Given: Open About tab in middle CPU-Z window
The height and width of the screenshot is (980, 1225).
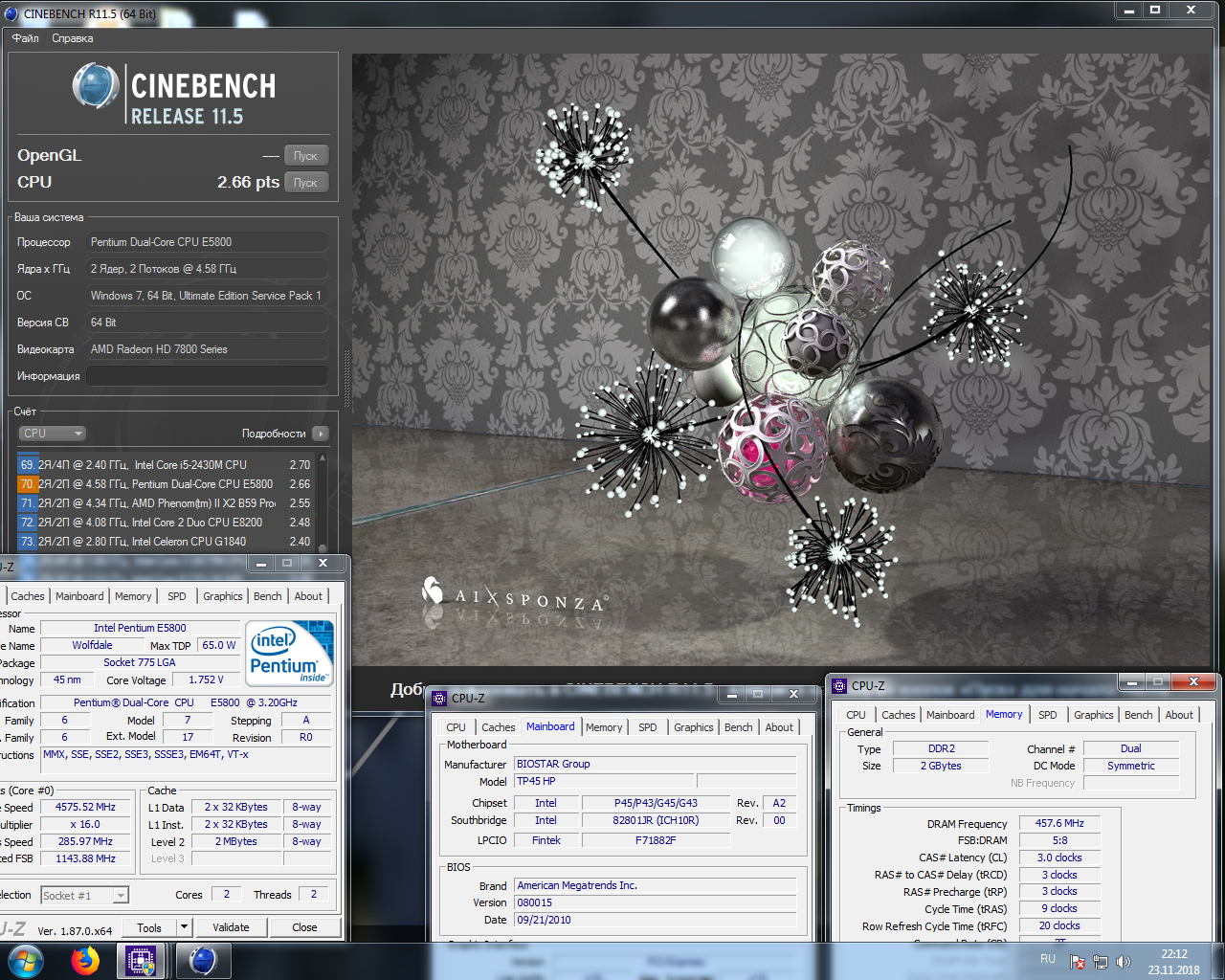Looking at the screenshot, I should coord(779,727).
